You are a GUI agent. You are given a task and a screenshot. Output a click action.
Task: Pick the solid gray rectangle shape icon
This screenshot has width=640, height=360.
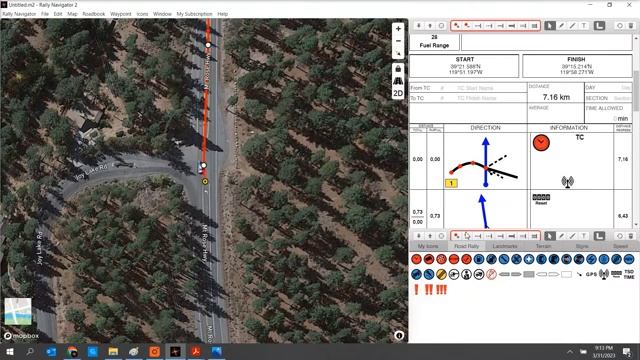529,274
